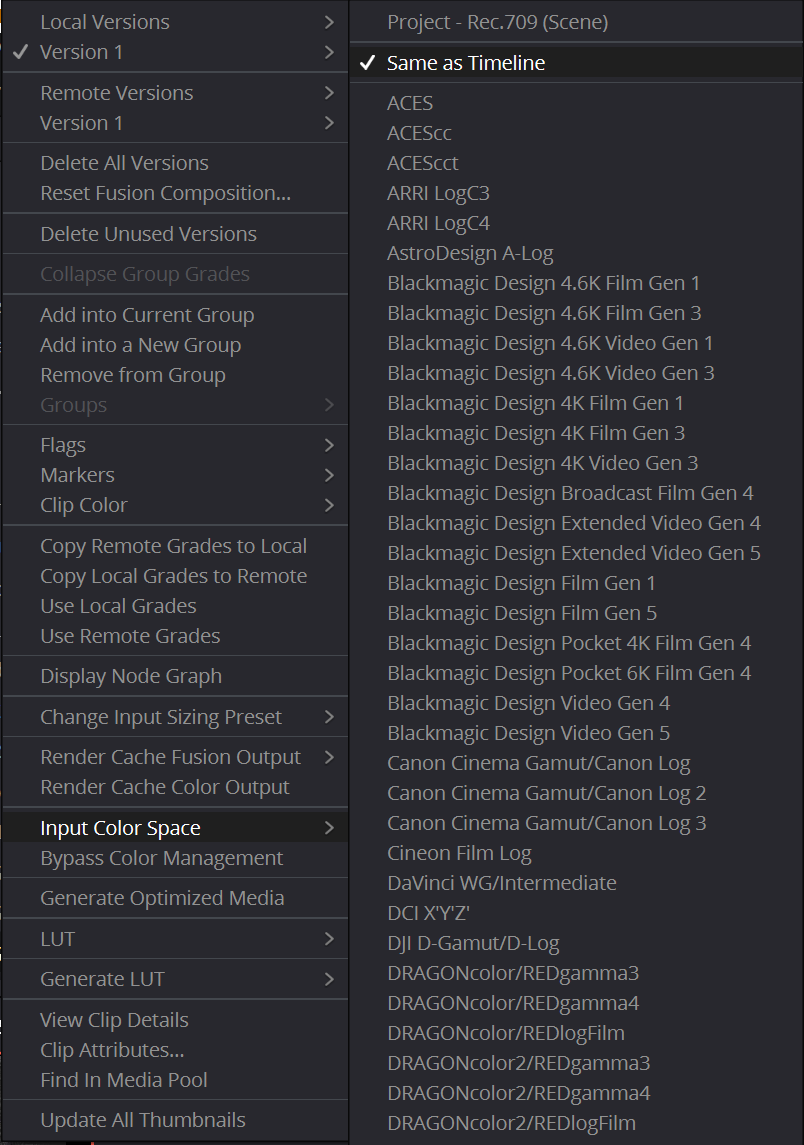Choose Blackmagic Design 4K Film Gen 1
This screenshot has width=804, height=1145.
click(x=577, y=402)
